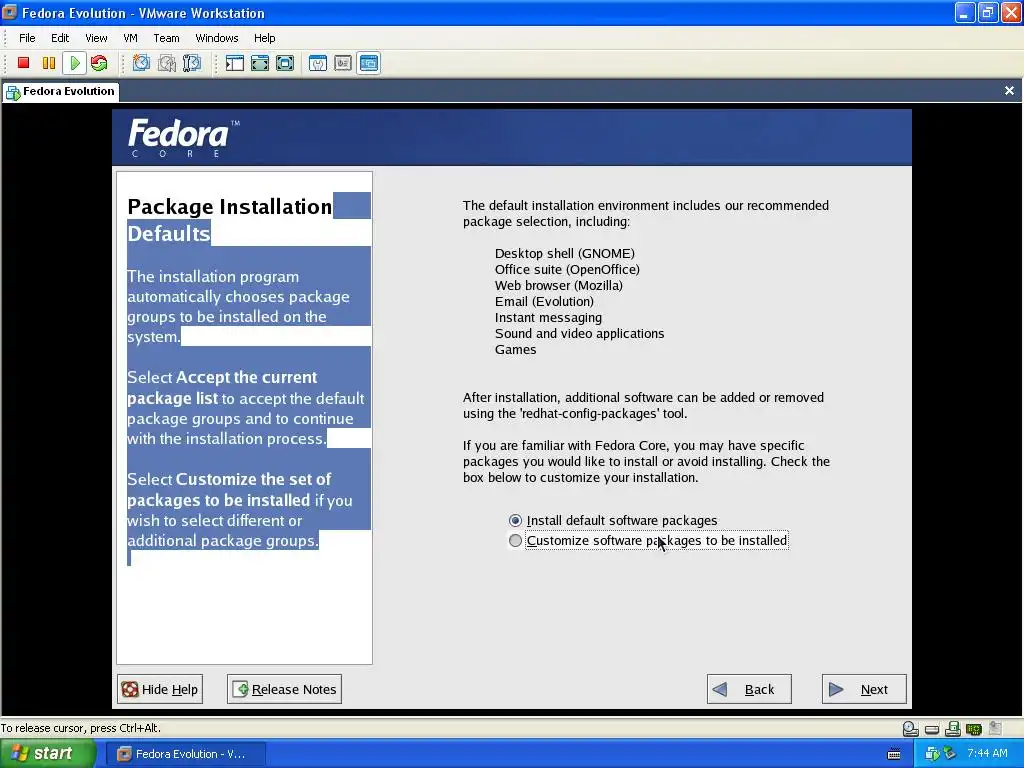1024x768 pixels.
Task: Click the 'To release cursor' status bar text
Action: (80, 728)
